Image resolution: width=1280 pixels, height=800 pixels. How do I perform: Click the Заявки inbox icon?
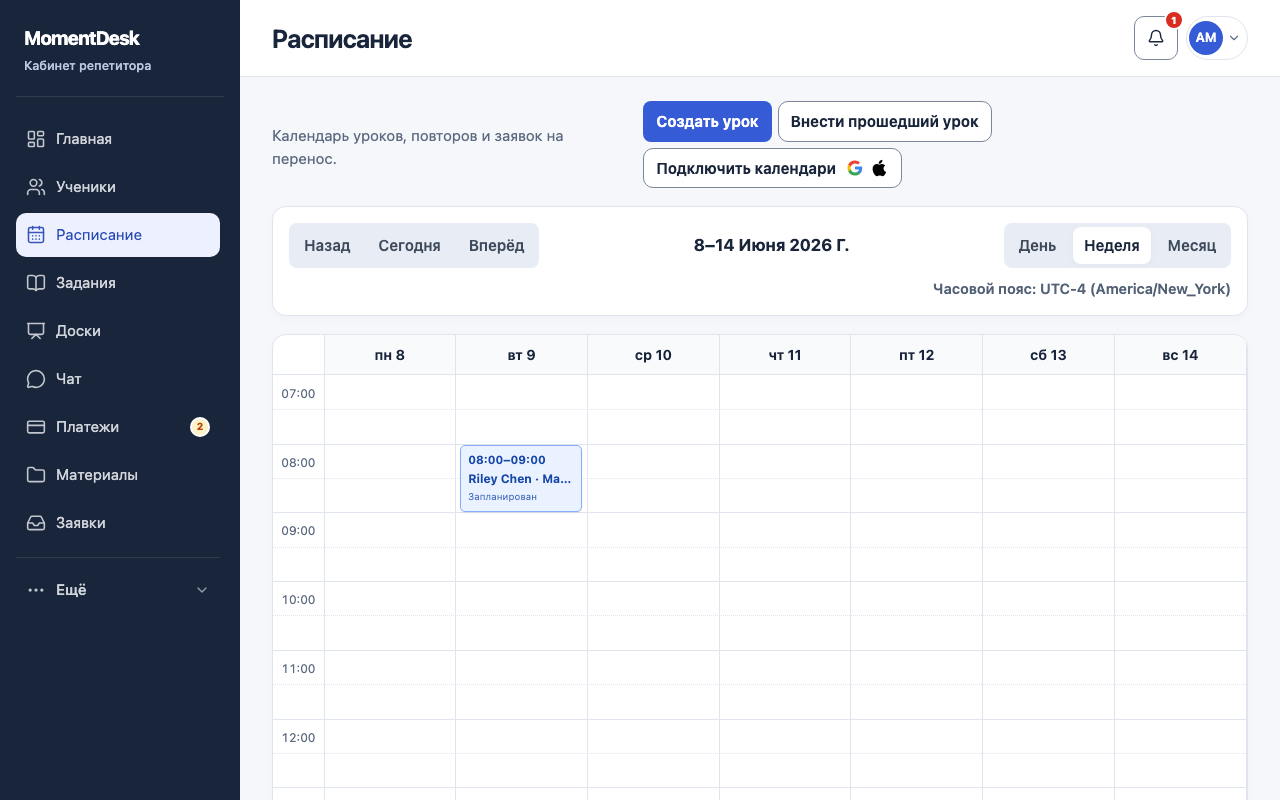pos(36,523)
